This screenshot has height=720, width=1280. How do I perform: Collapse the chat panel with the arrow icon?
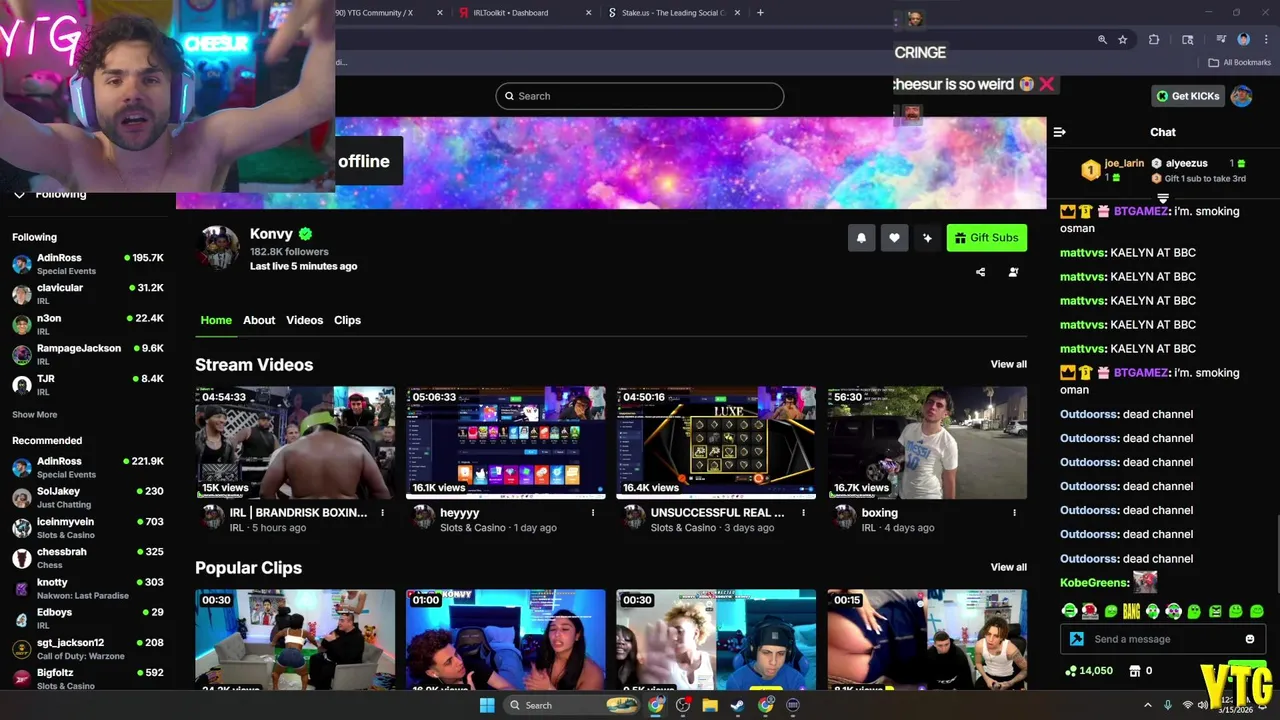(x=1060, y=132)
